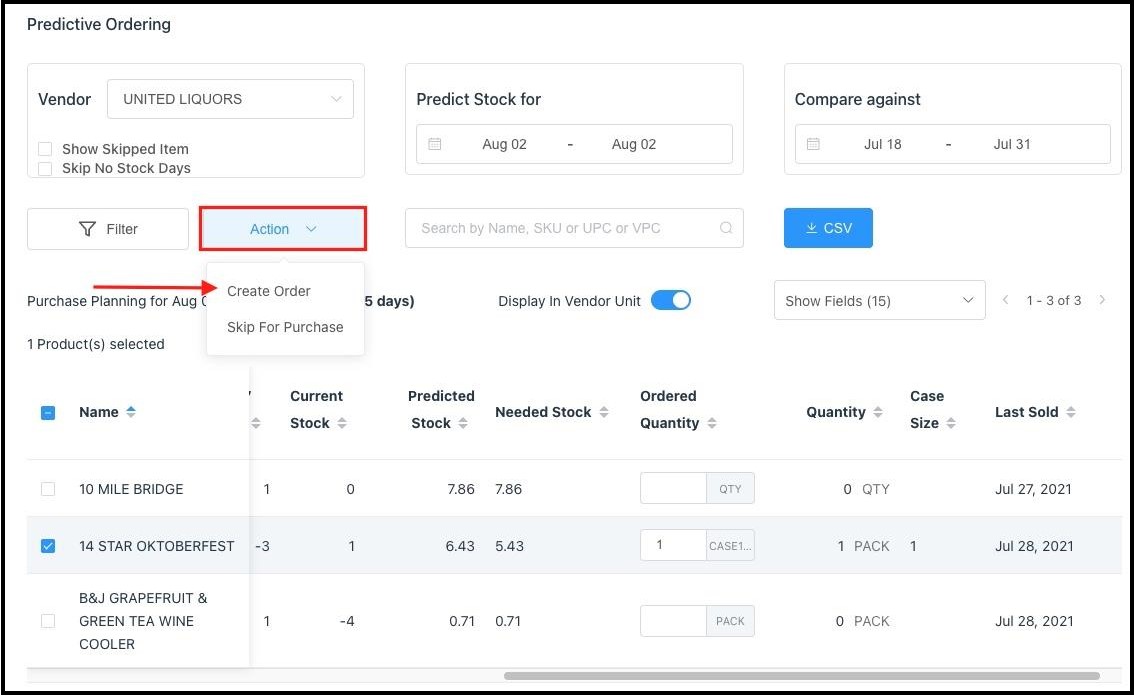Sort the table by Name column

(131, 412)
